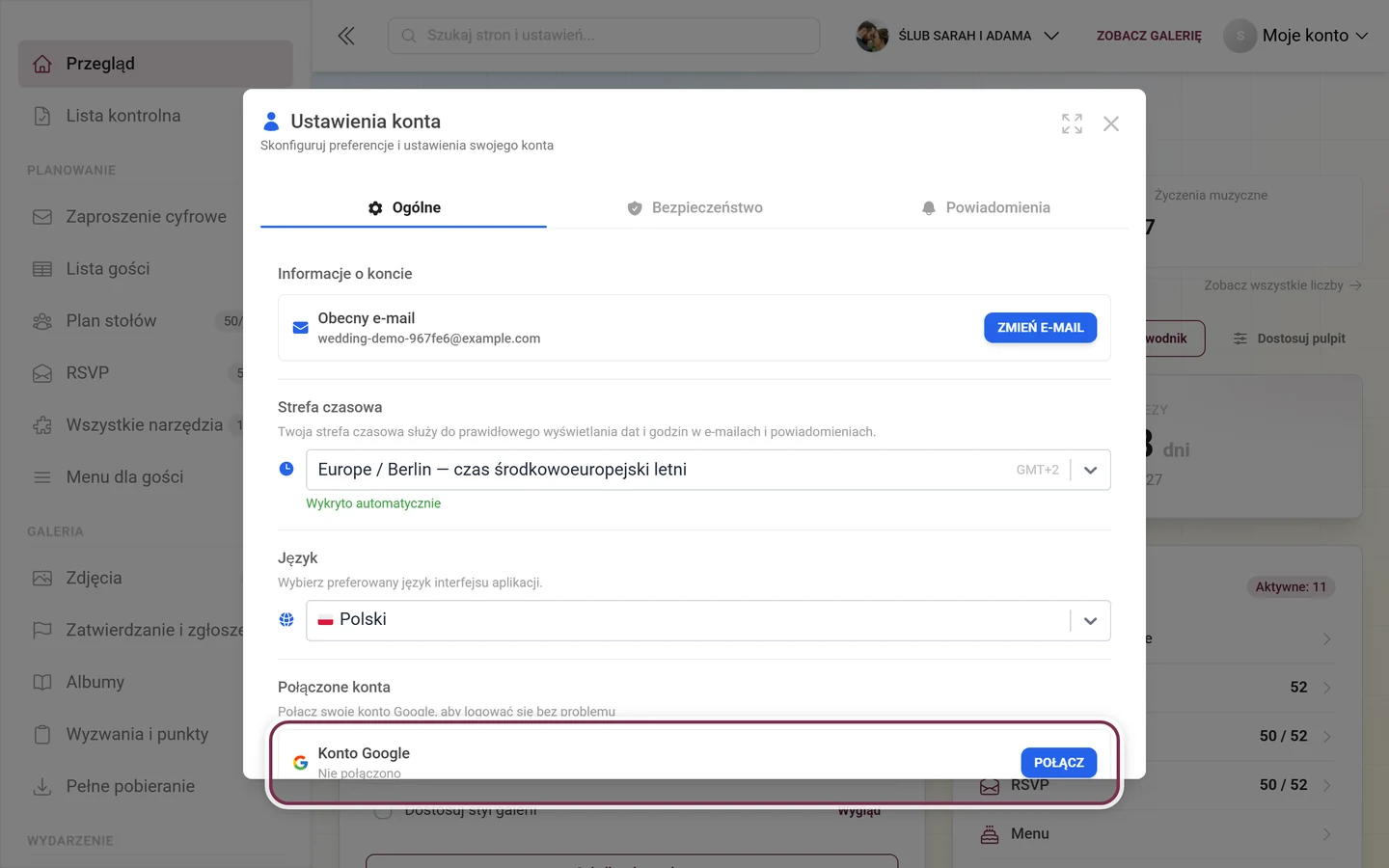Open the Powiadomienia tab

tap(986, 207)
